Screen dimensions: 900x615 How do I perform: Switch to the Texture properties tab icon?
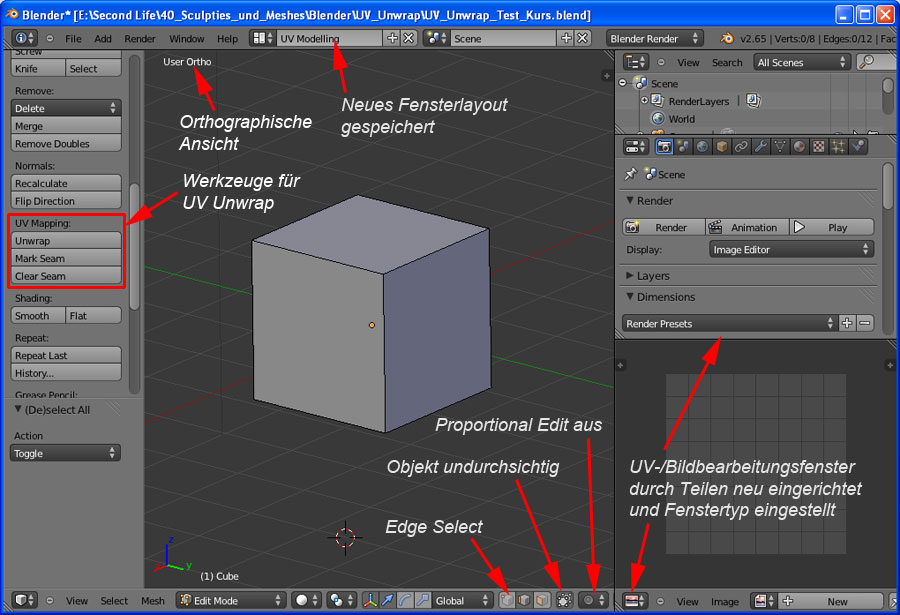[x=818, y=147]
